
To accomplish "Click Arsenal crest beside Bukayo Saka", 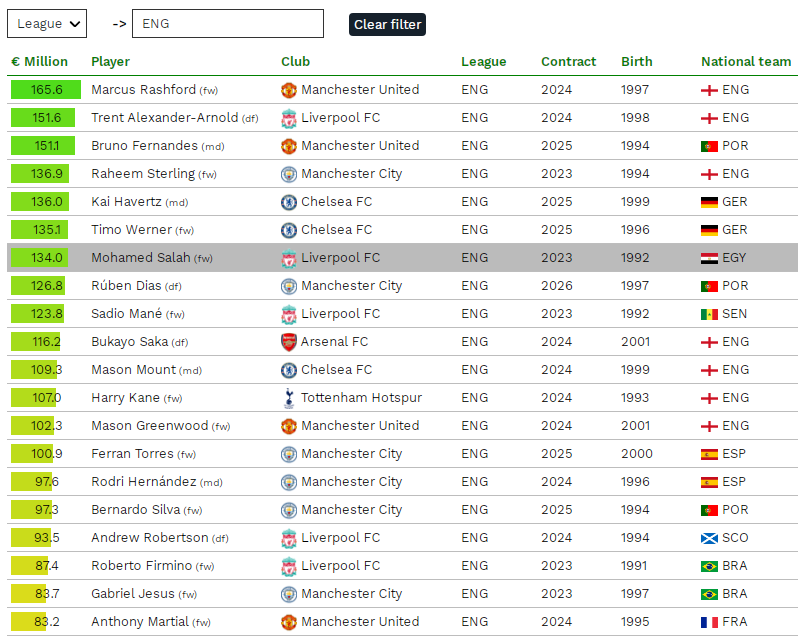I will (289, 342).
